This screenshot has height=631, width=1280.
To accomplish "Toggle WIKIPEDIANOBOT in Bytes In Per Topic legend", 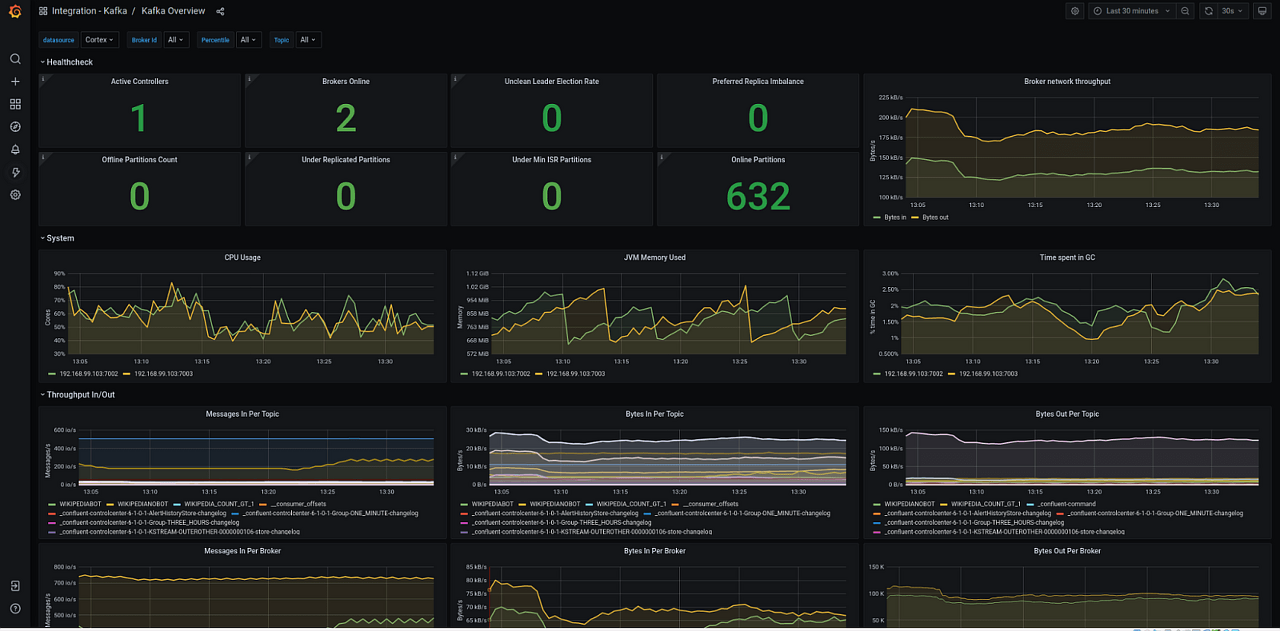I will [555, 504].
